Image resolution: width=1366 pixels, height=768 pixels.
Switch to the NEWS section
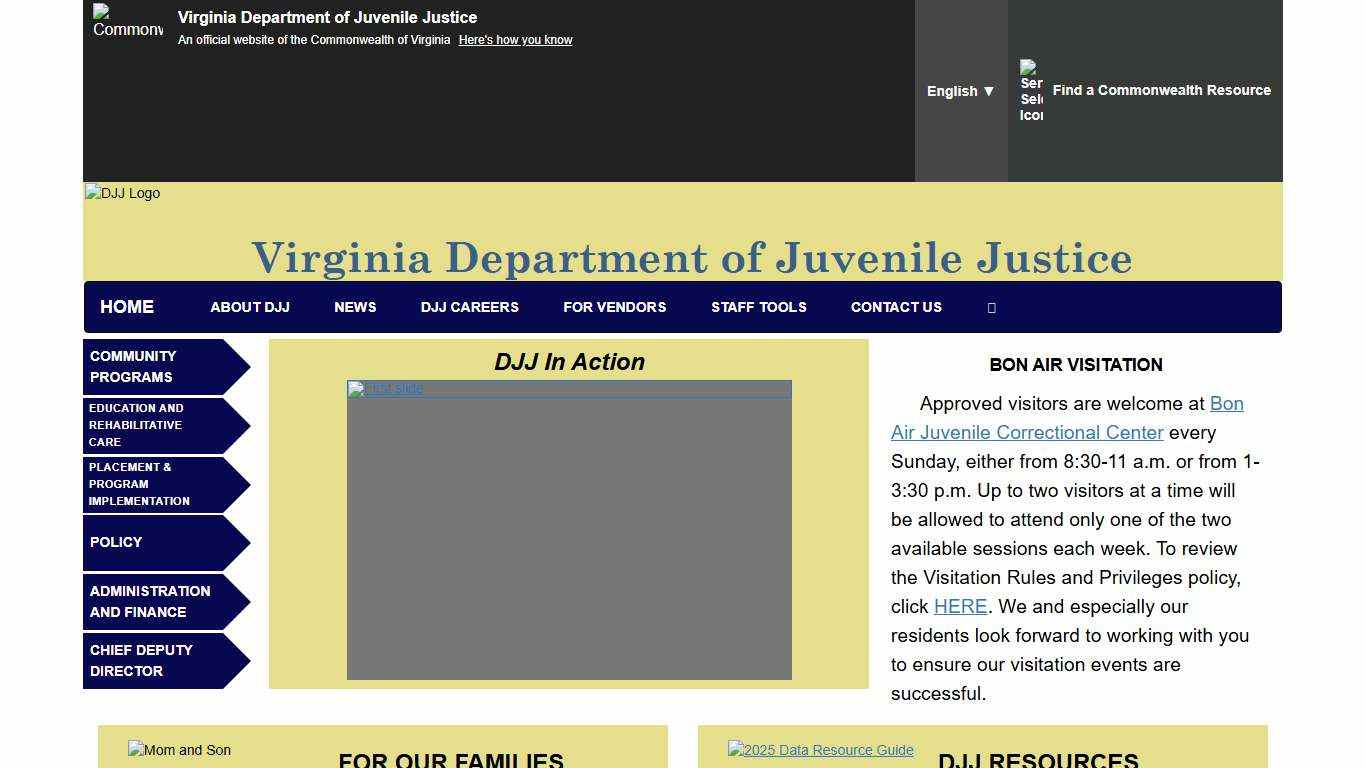pyautogui.click(x=355, y=307)
